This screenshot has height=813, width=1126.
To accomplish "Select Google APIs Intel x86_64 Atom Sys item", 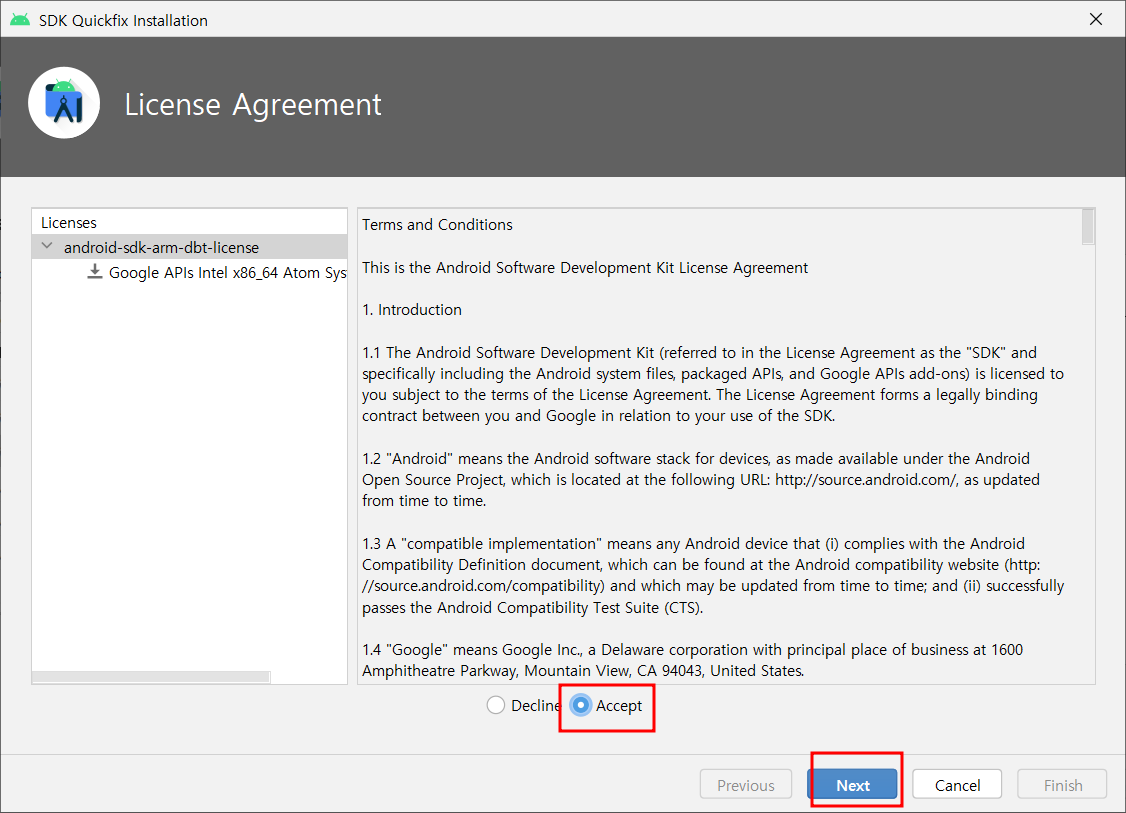I will (227, 273).
